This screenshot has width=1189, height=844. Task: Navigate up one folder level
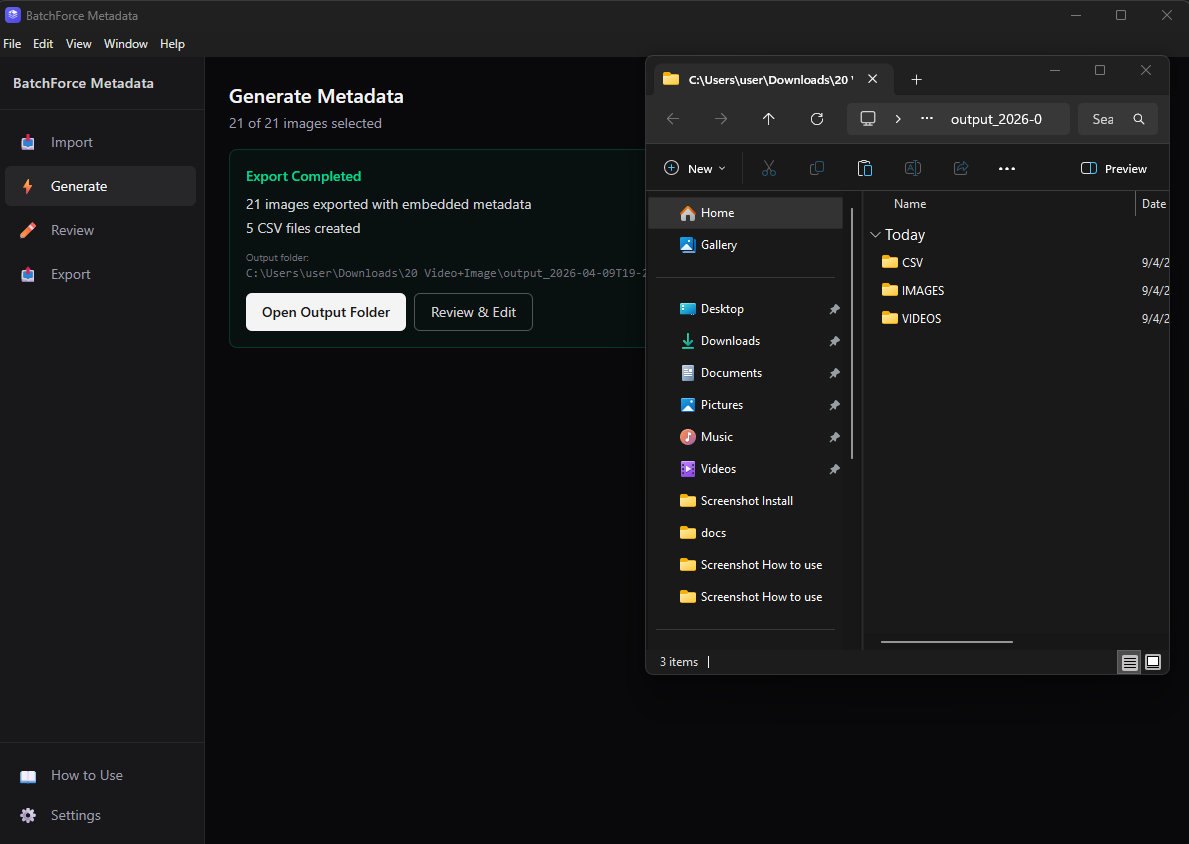click(768, 119)
